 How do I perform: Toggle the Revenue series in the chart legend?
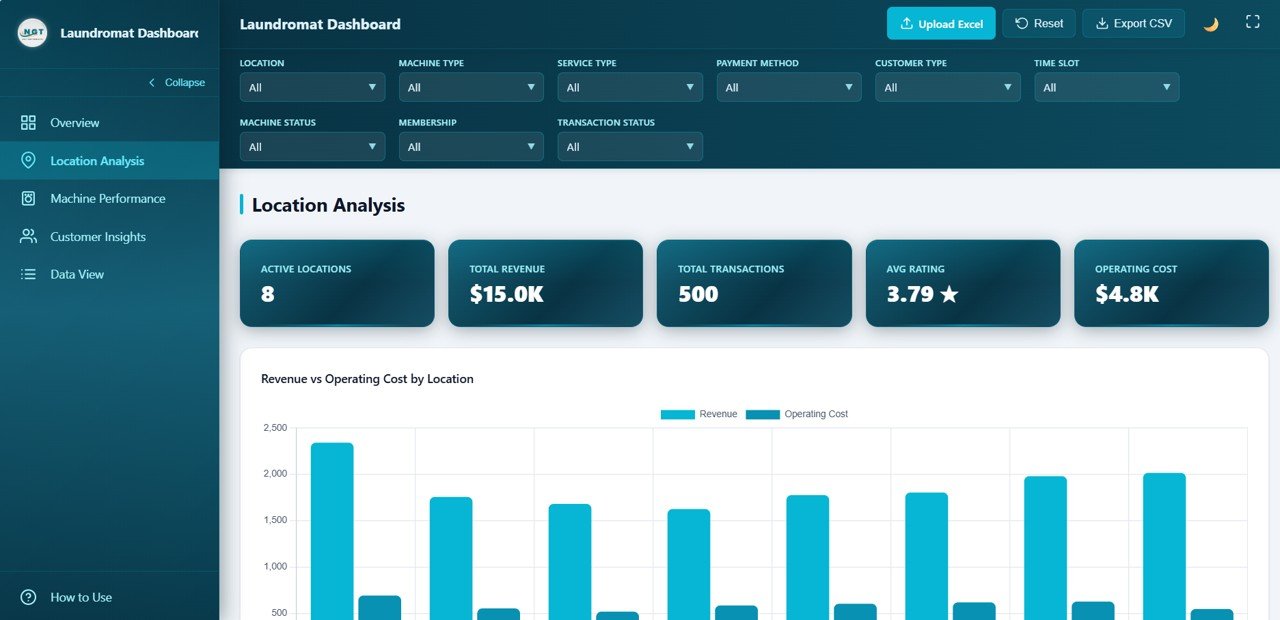(699, 413)
